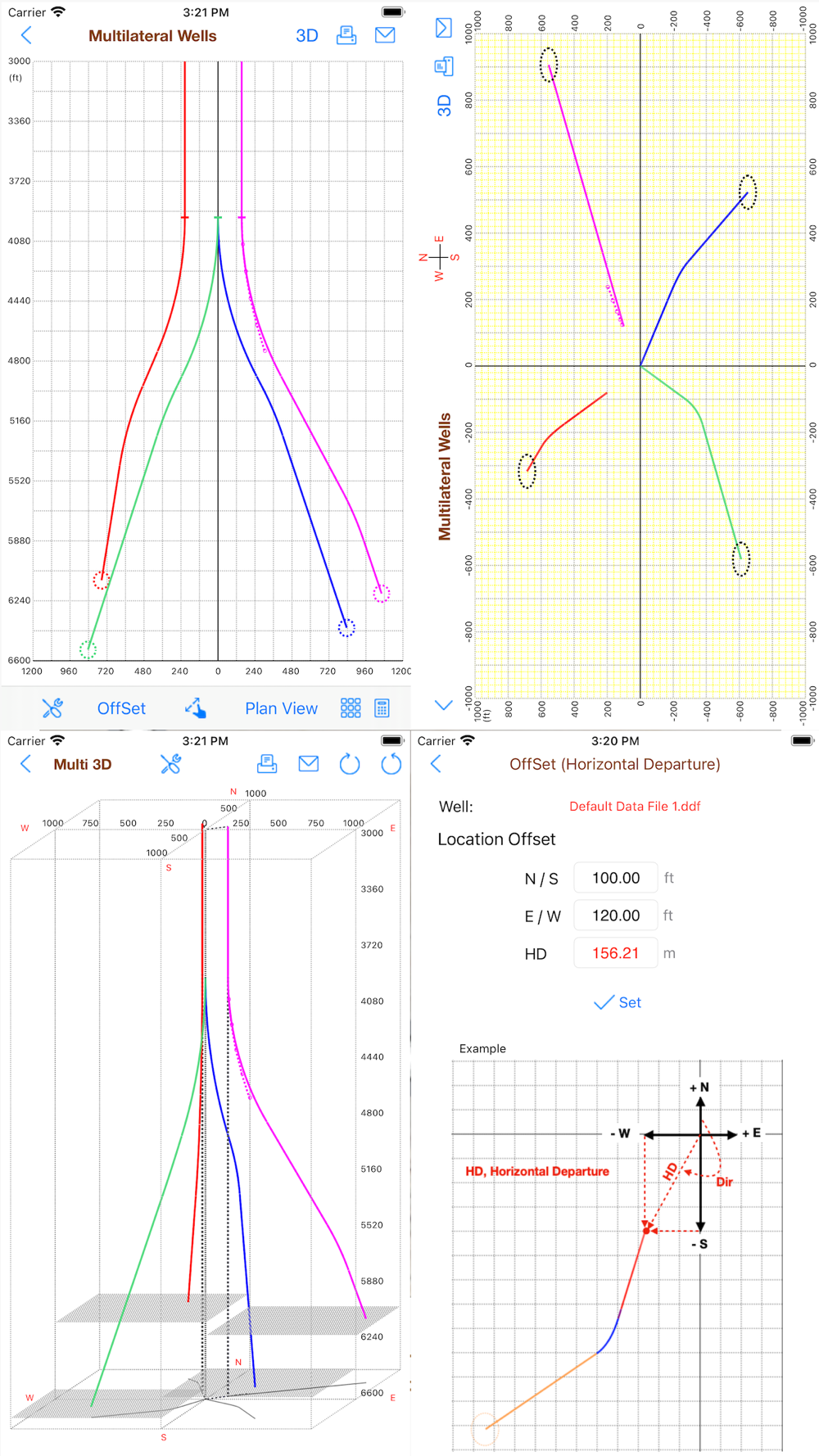
Task: Go back from Multi 3D screen
Action: (x=26, y=764)
